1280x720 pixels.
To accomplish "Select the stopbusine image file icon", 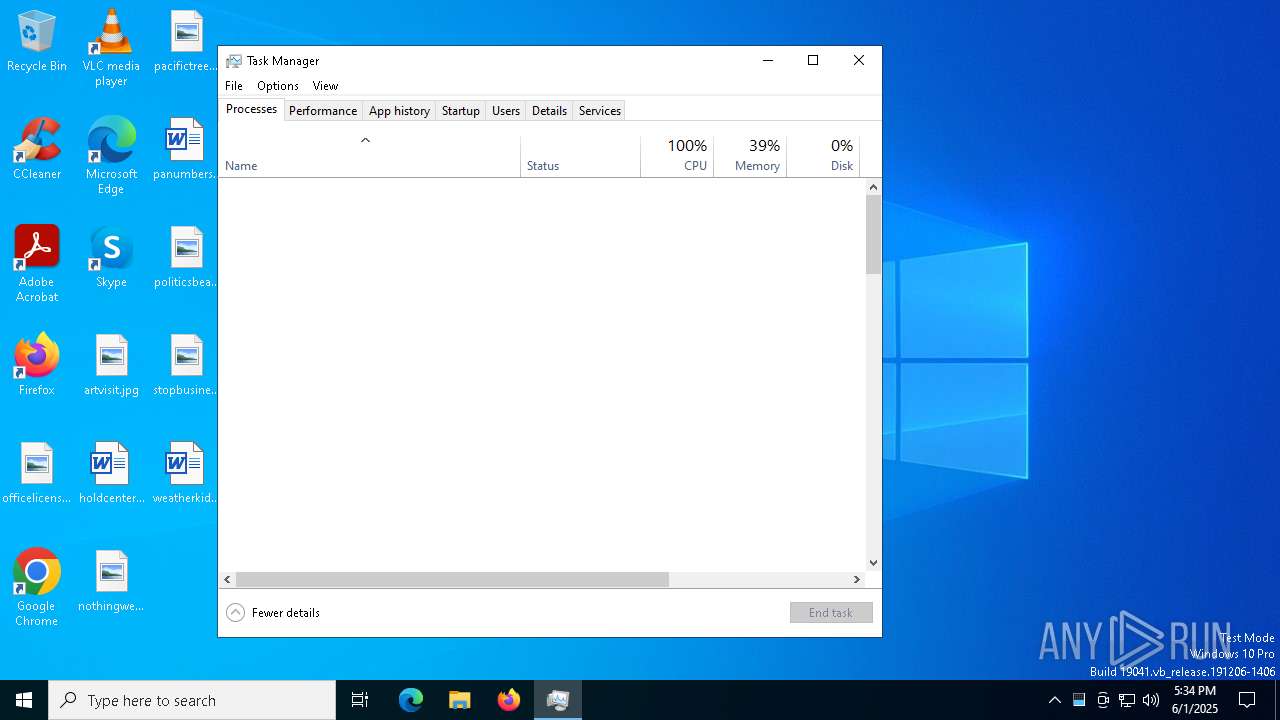I will point(186,366).
